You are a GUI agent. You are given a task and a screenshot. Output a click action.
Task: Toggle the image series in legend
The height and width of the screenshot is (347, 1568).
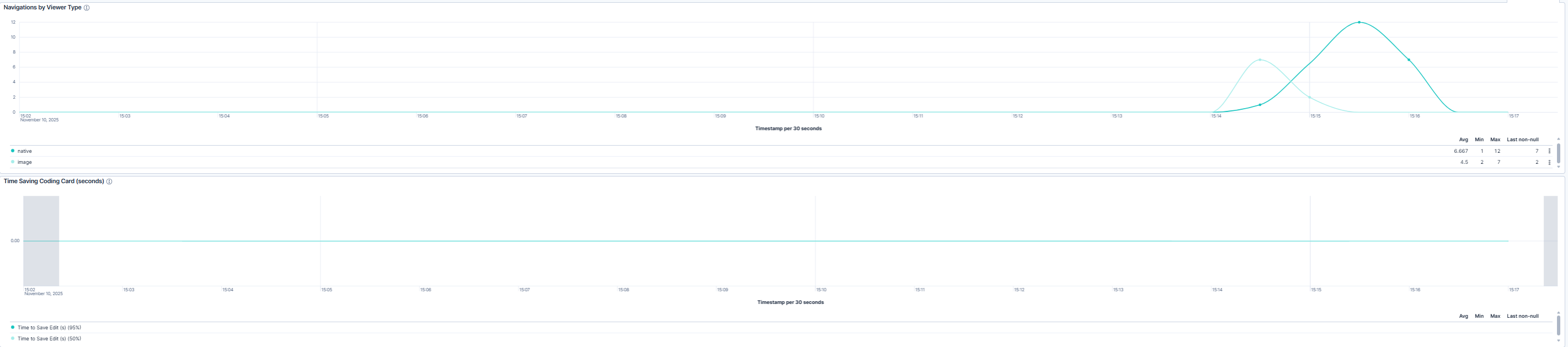click(x=24, y=163)
